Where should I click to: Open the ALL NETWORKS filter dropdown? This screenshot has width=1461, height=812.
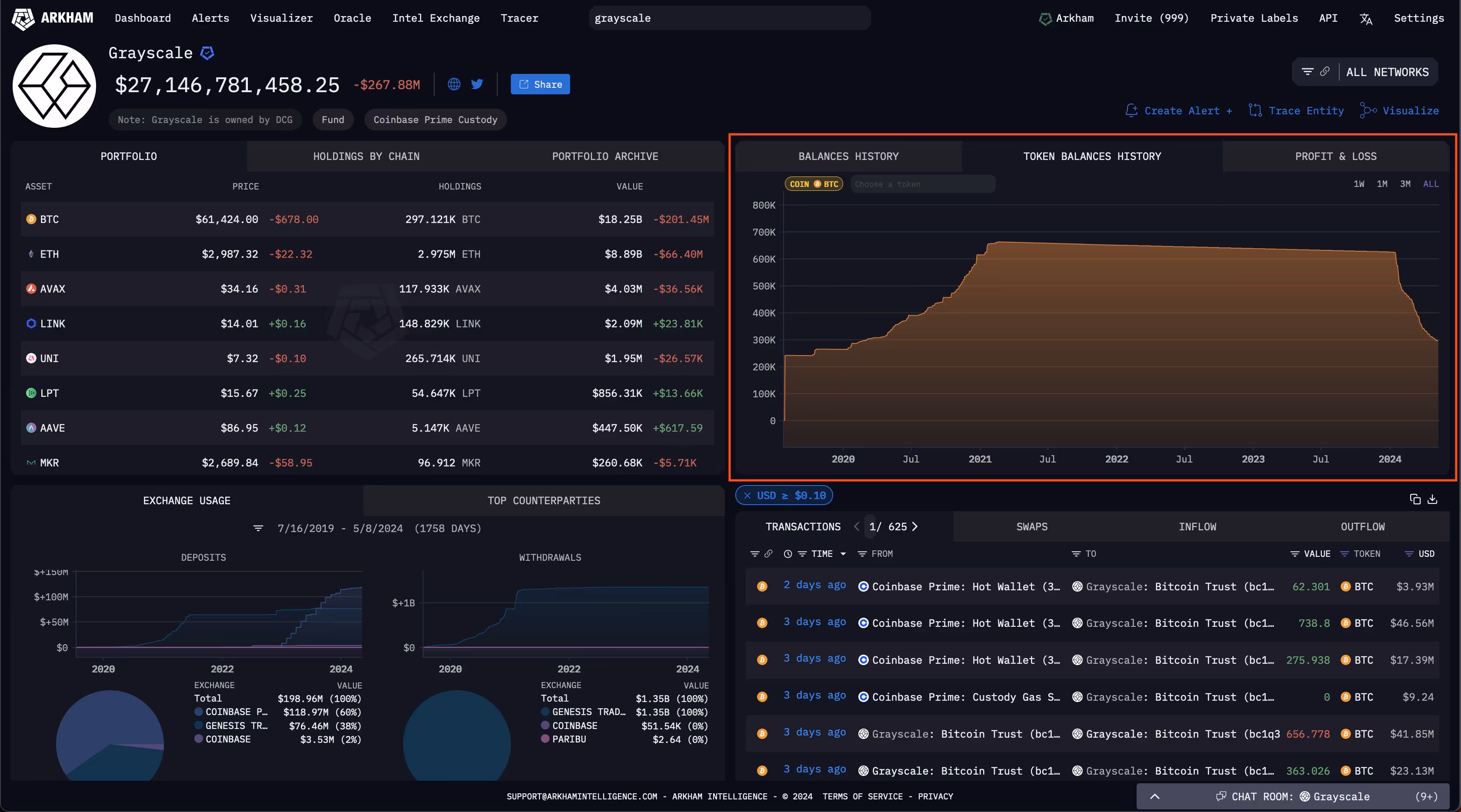click(1387, 72)
